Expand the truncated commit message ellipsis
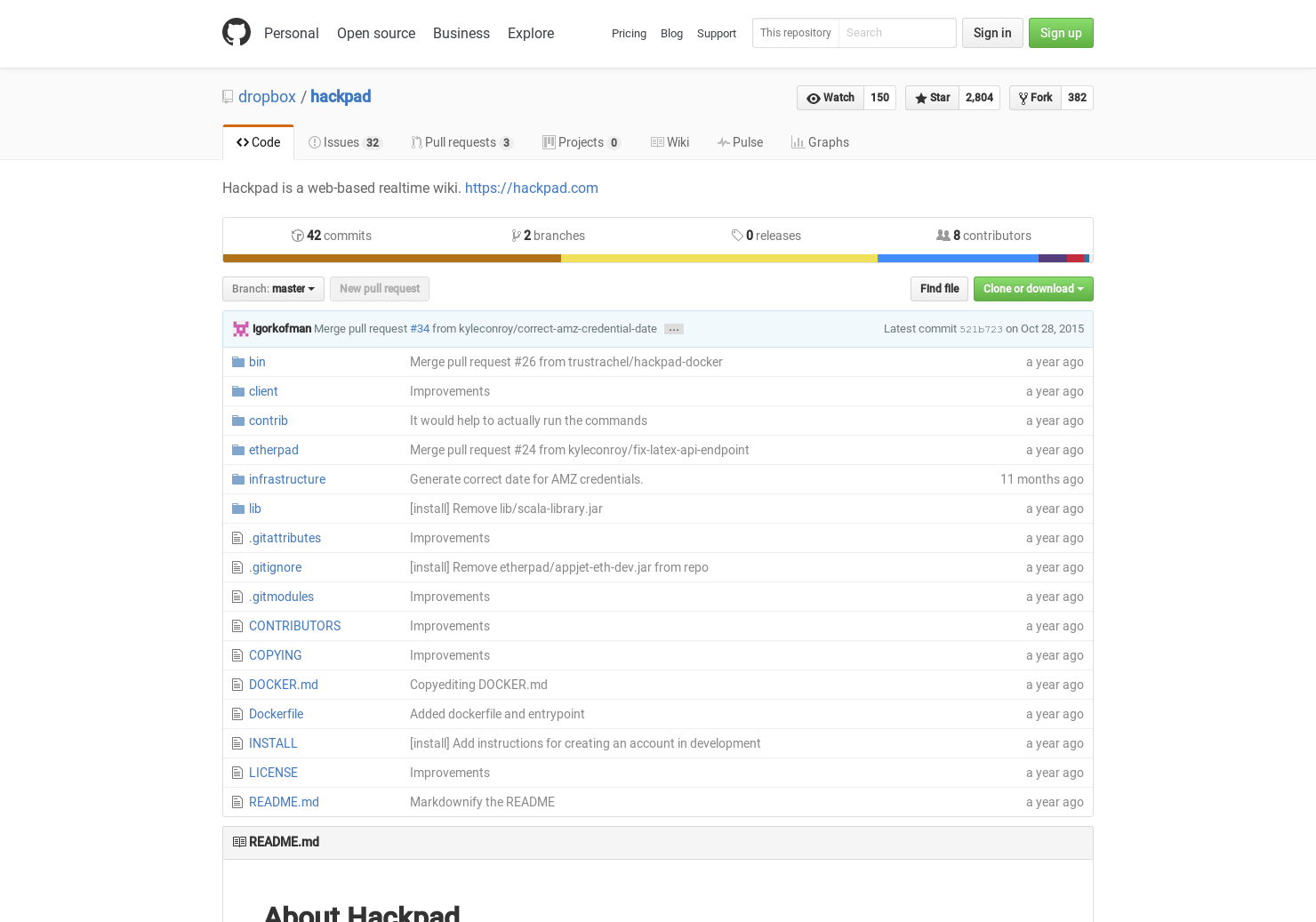Image resolution: width=1316 pixels, height=922 pixels. click(673, 329)
